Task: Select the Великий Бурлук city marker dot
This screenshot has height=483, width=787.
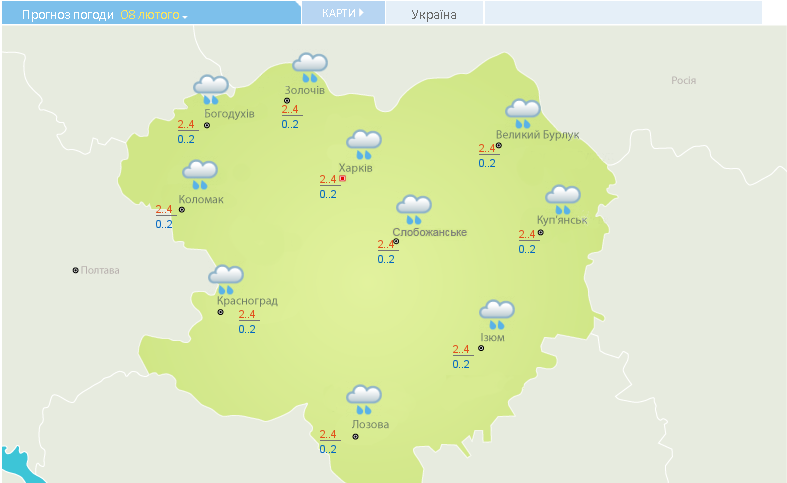Action: click(499, 146)
